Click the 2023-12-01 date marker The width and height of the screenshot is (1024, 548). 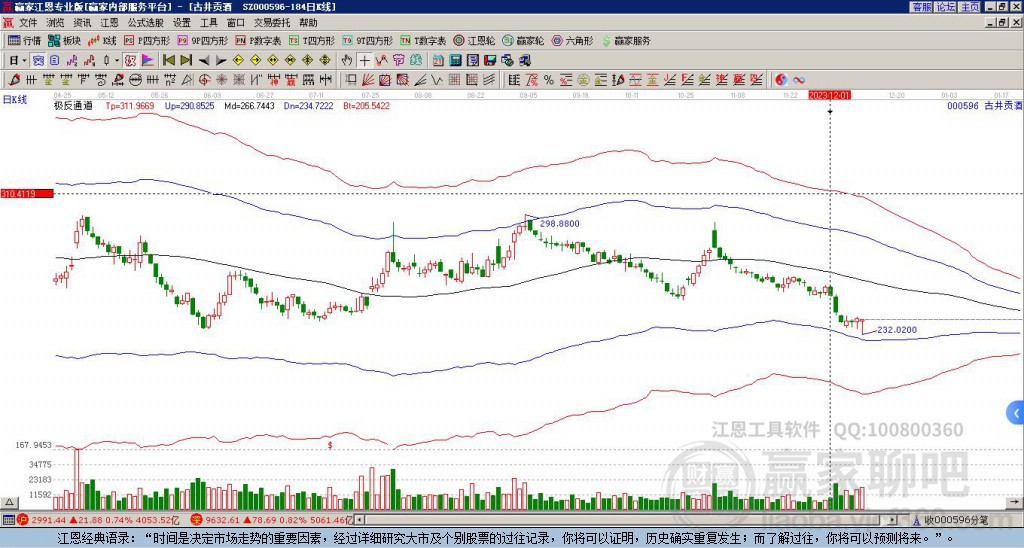pyautogui.click(x=829, y=95)
